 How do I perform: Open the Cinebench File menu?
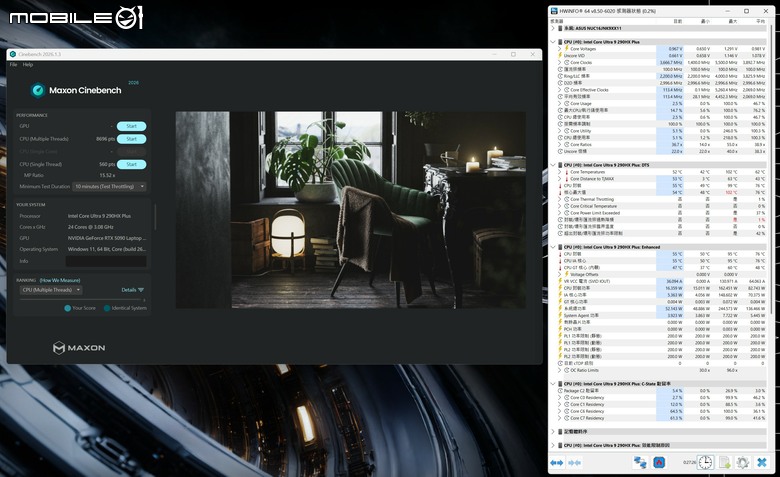tap(13, 65)
